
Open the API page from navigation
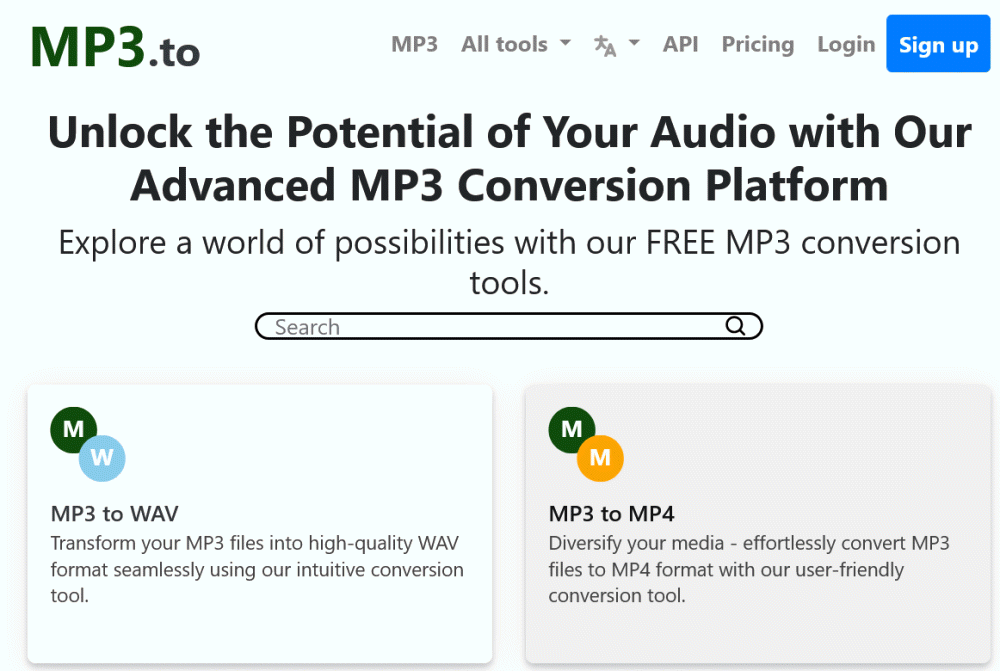680,45
